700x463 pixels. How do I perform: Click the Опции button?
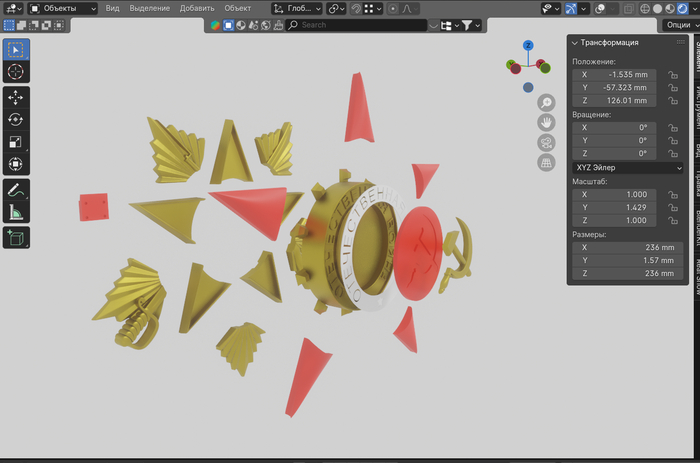pos(675,25)
